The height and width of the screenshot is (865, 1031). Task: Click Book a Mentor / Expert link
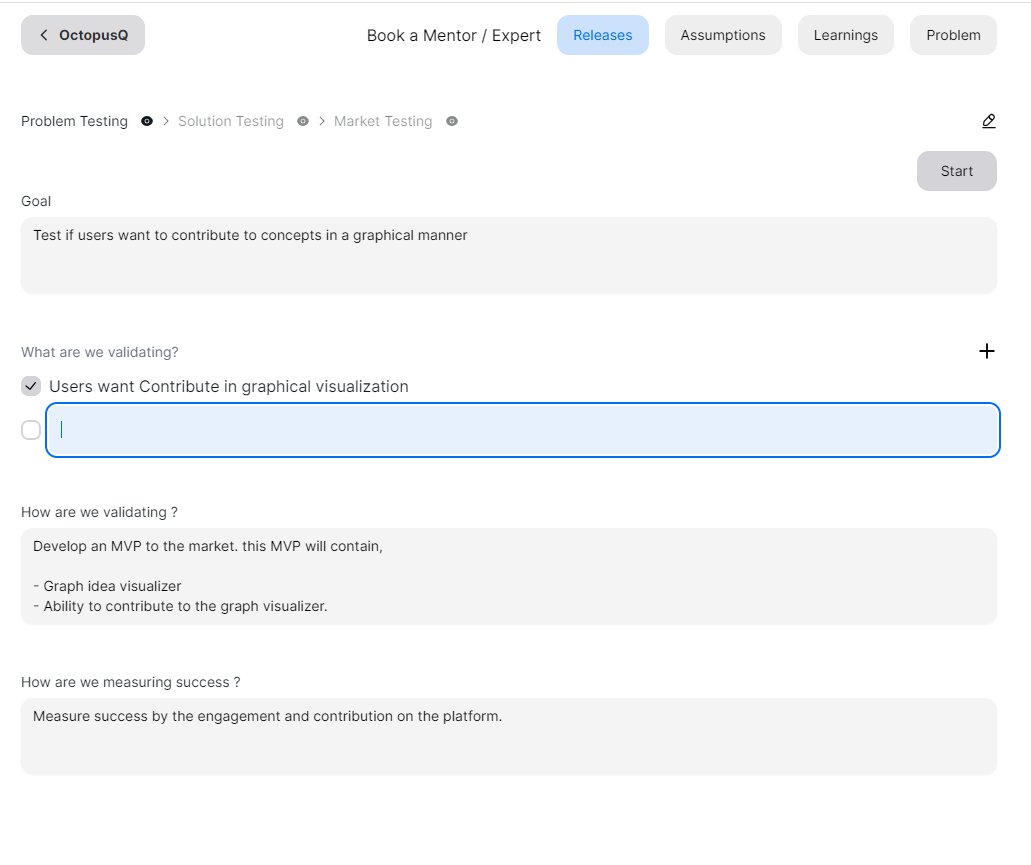(x=453, y=35)
